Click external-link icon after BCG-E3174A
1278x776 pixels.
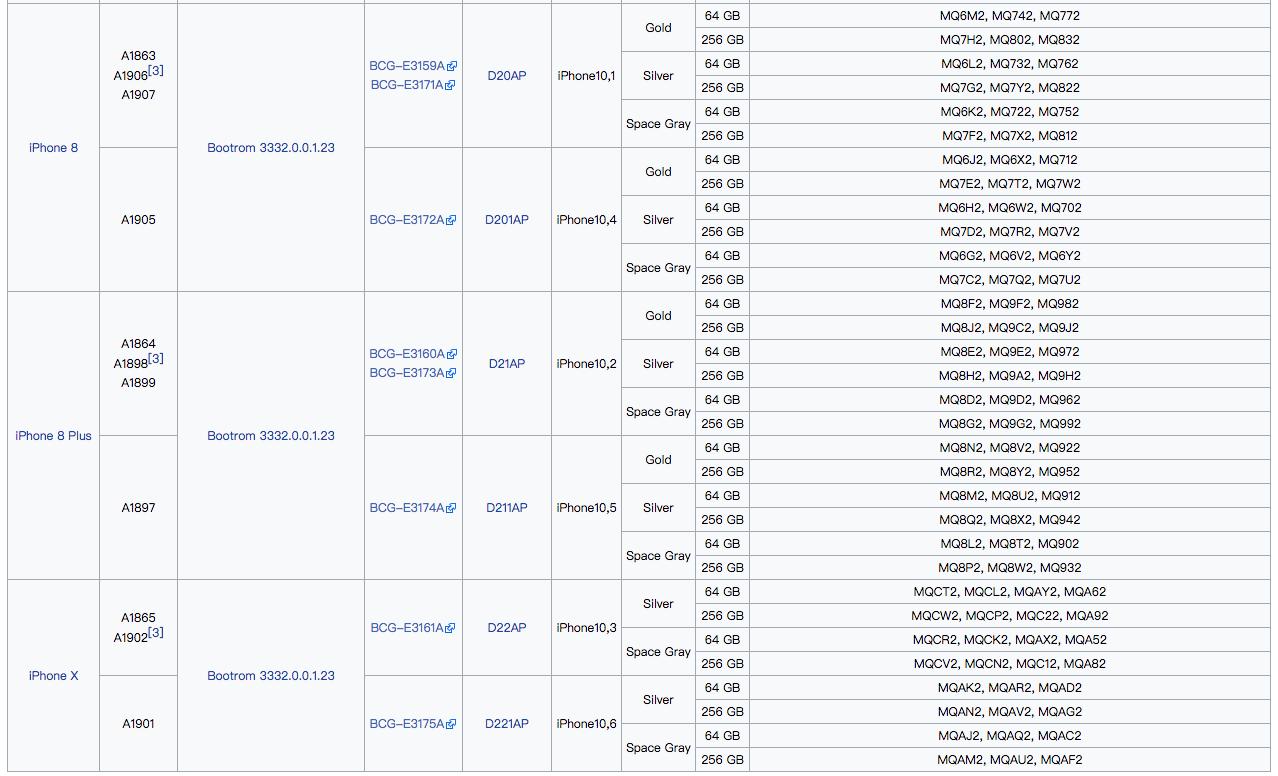(x=451, y=509)
